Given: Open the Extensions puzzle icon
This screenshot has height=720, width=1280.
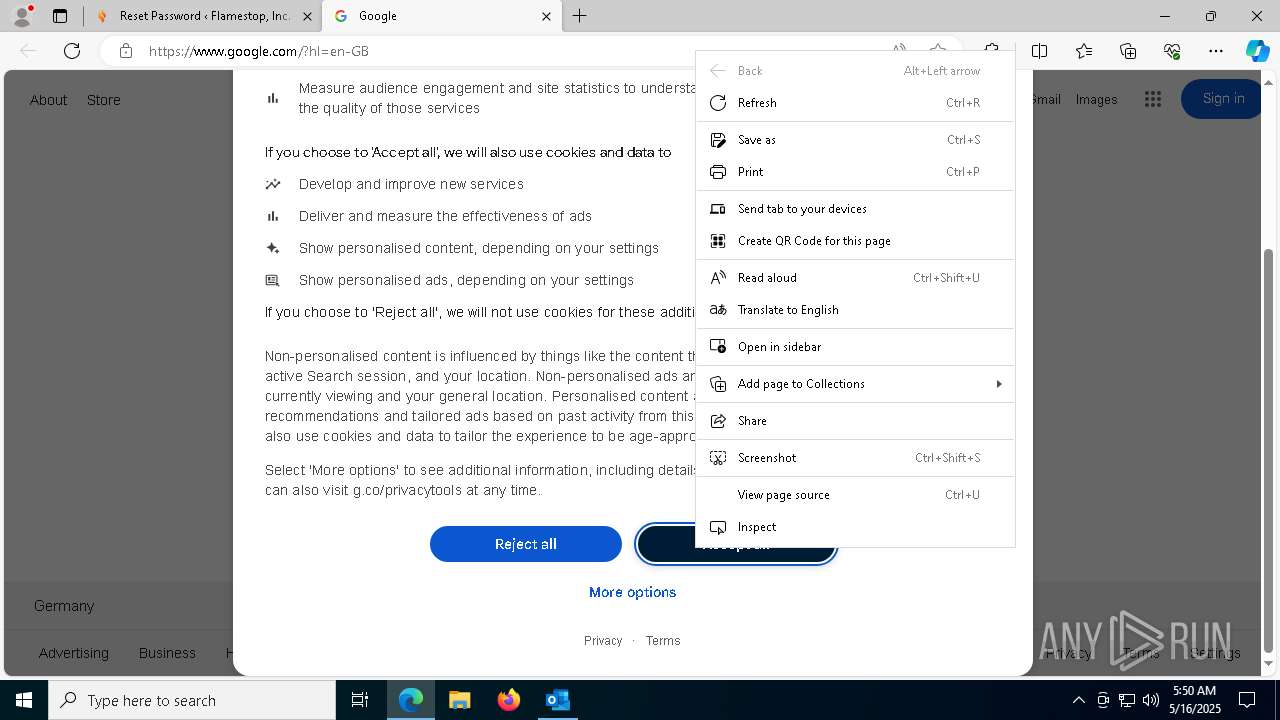Looking at the screenshot, I should (991, 51).
